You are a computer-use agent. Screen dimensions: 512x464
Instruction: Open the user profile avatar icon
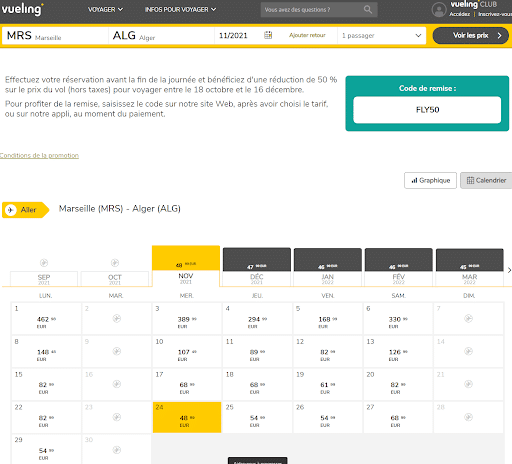tap(439, 10)
